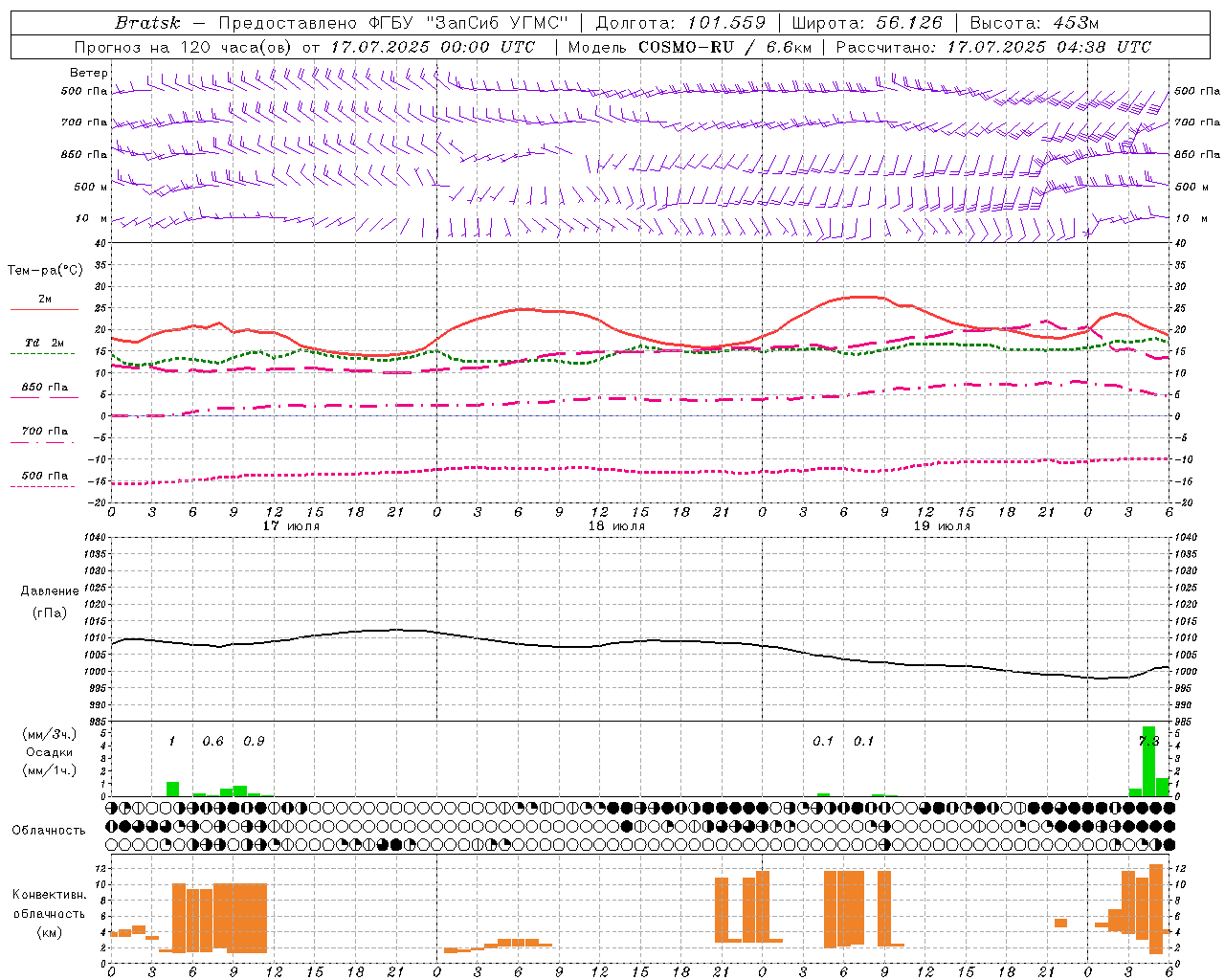
Task: Click the 'Конвективн.' convective cloud label
Action: pos(50,895)
